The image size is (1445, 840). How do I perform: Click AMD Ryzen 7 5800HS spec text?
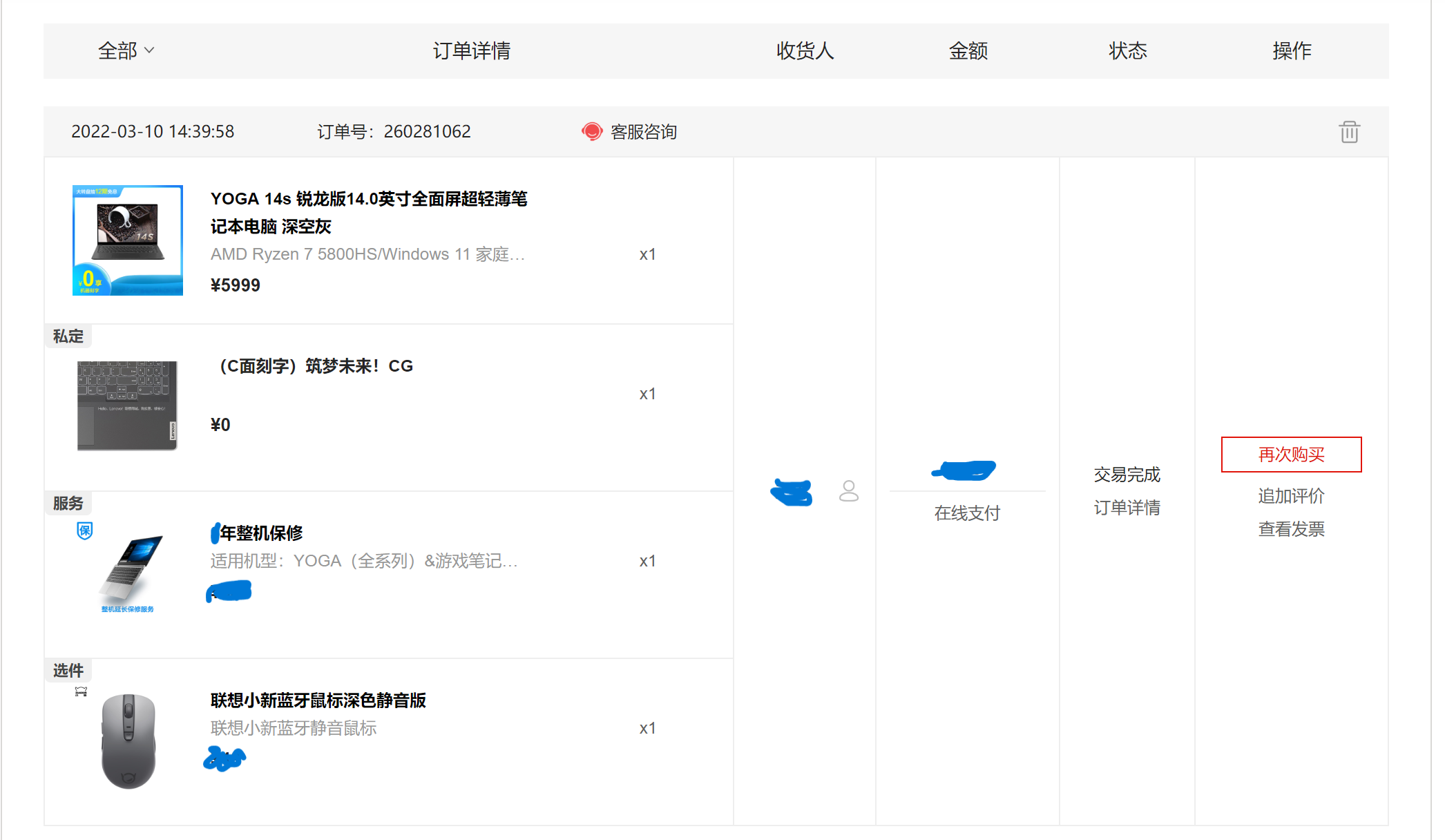(x=368, y=254)
